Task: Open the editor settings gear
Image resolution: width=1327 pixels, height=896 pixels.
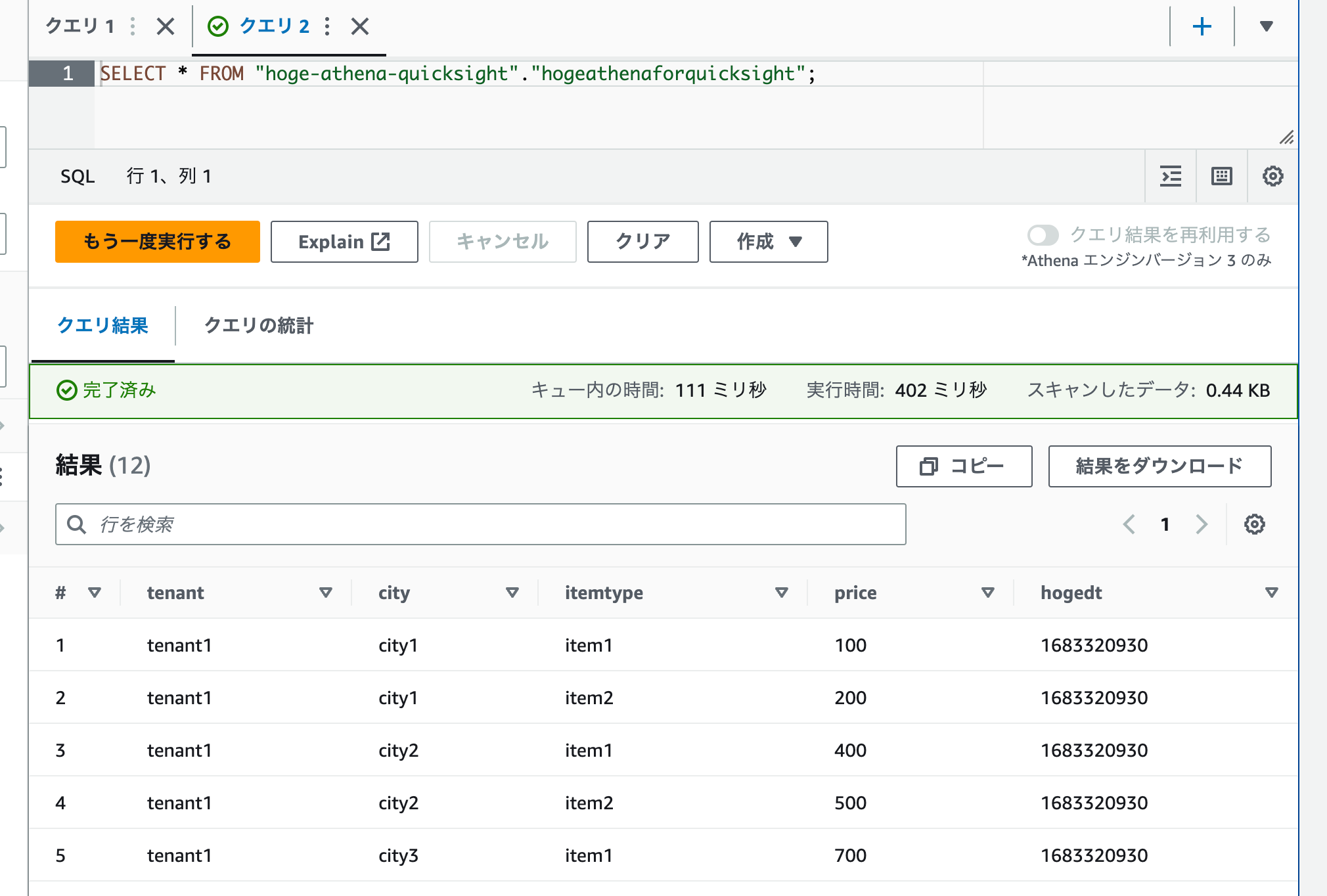Action: click(1272, 176)
